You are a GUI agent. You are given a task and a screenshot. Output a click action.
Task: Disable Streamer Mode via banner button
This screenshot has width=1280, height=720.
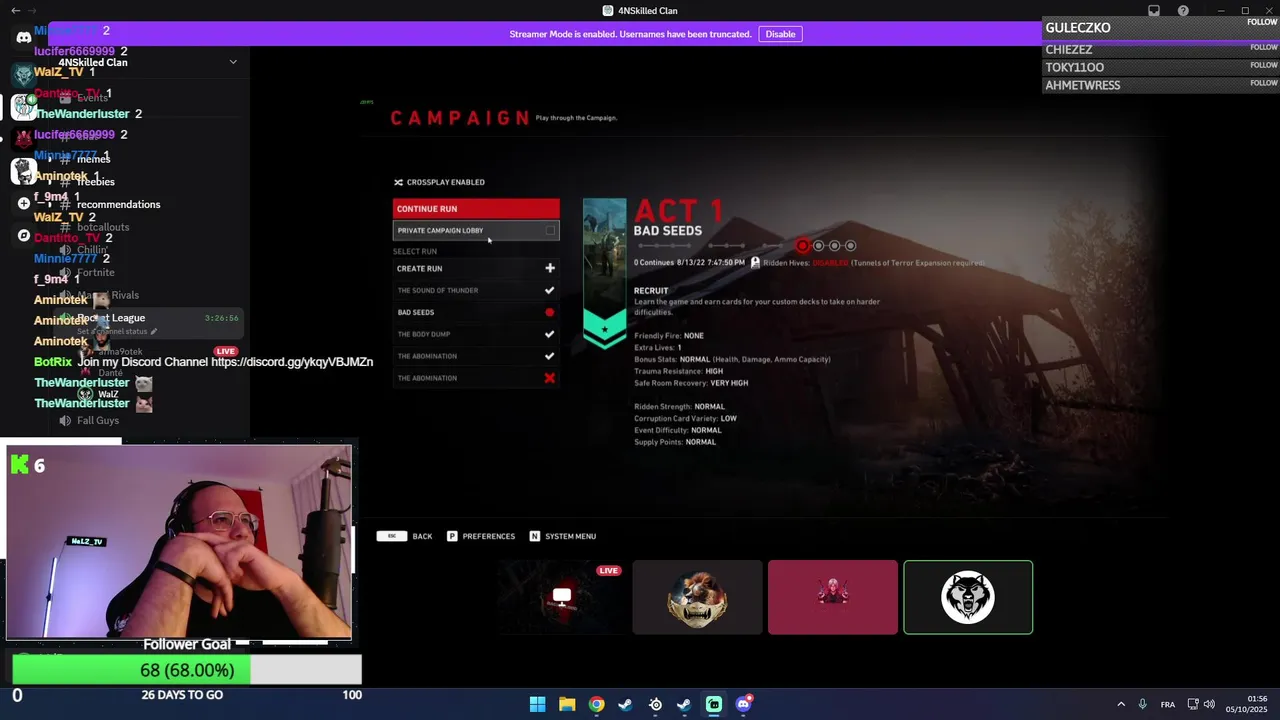coord(780,34)
